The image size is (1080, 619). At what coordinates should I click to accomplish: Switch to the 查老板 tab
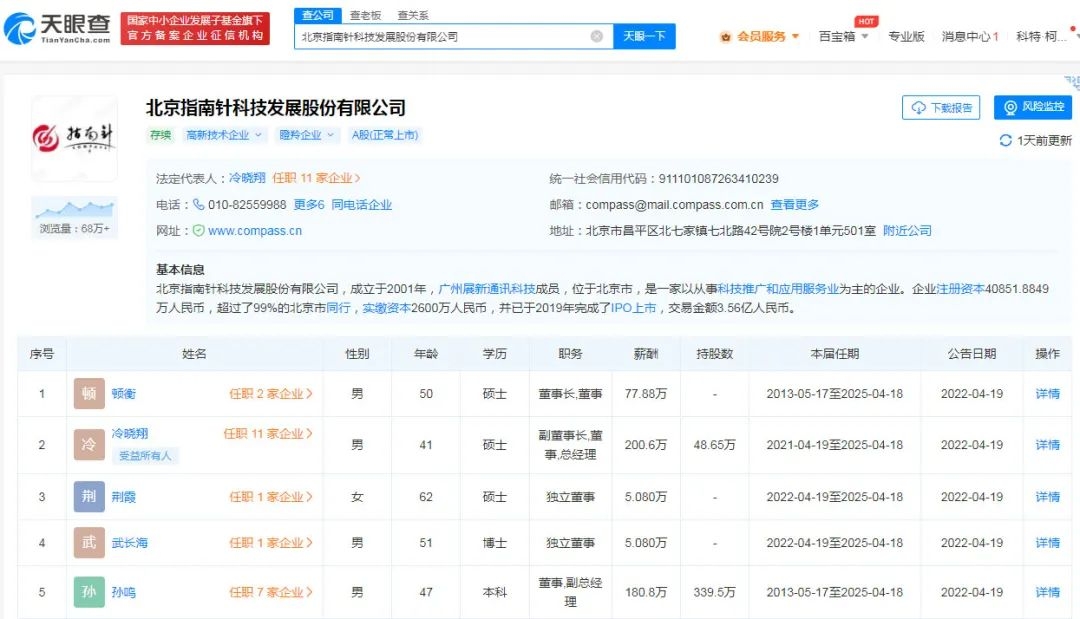click(365, 15)
